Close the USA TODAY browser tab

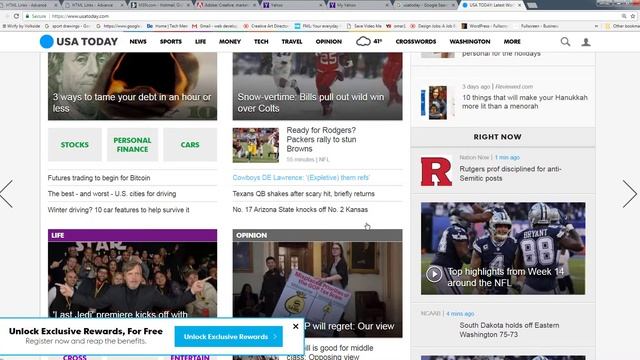[519, 5]
